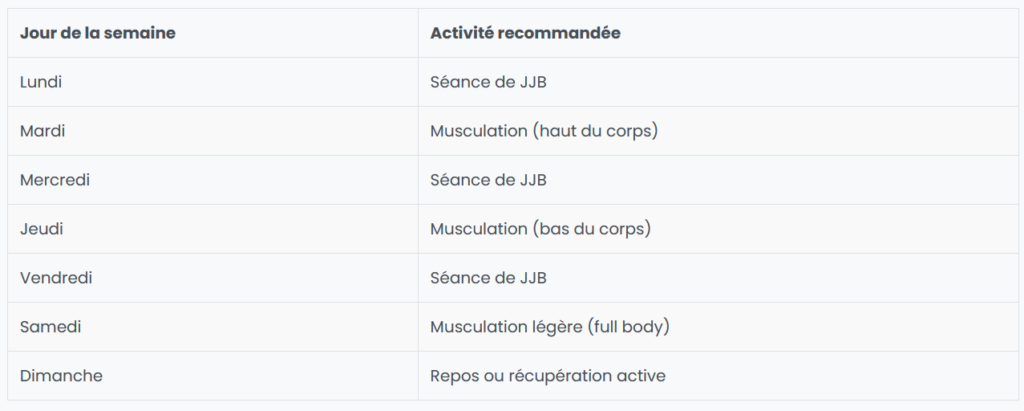Click the word 'Musculation' in the Jeudi row
Image resolution: width=1024 pixels, height=411 pixels.
point(479,229)
